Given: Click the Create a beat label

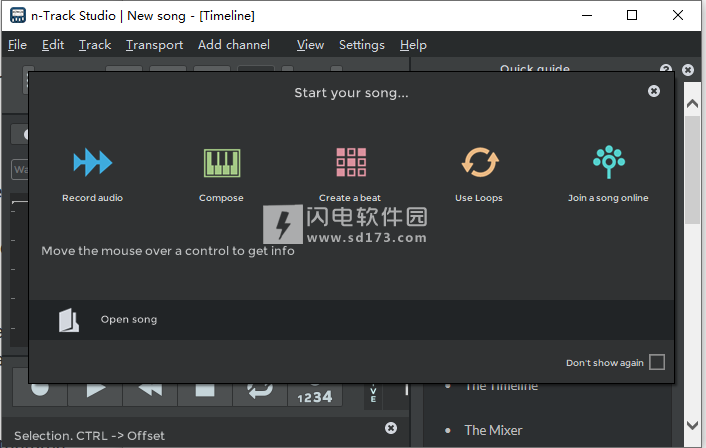Looking at the screenshot, I should pyautogui.click(x=350, y=198).
